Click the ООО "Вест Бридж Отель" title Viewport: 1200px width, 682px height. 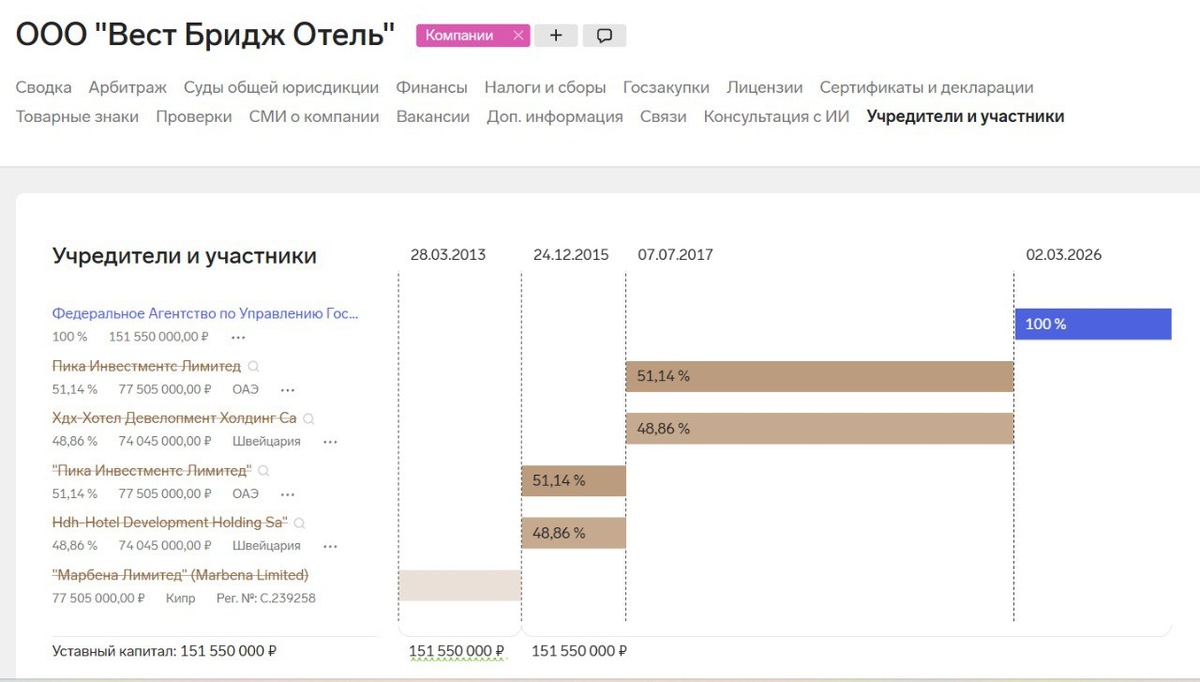pos(206,35)
